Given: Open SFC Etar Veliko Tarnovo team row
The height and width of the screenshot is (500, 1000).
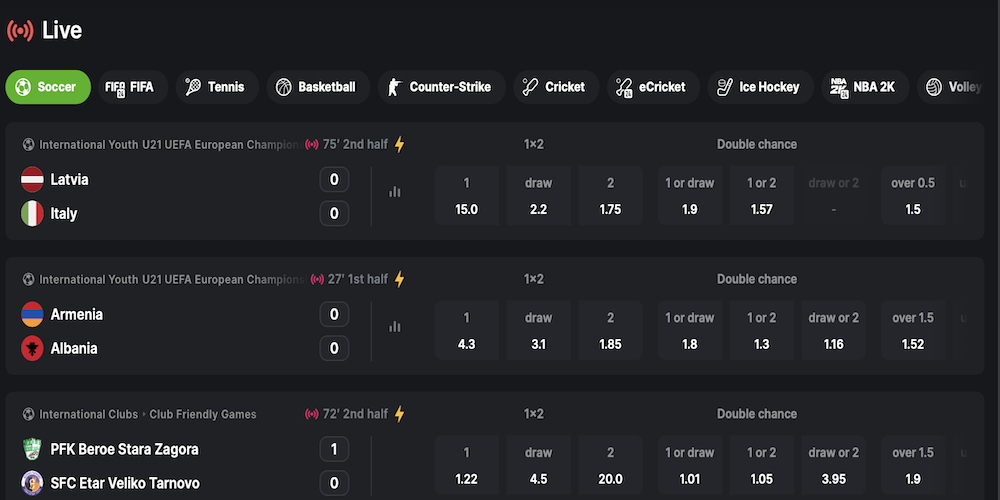Looking at the screenshot, I should (125, 484).
